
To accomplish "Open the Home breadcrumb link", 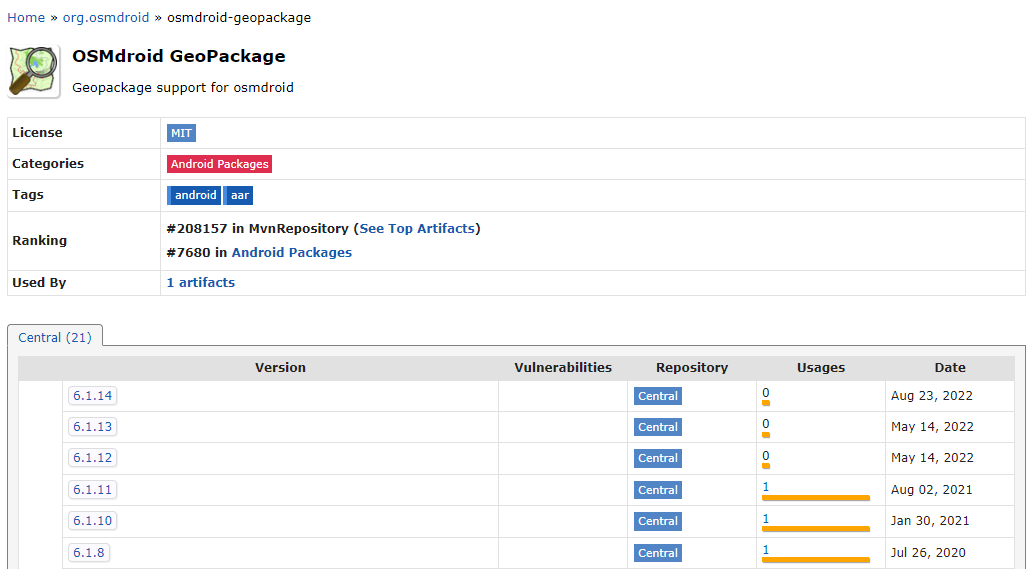I will (x=26, y=17).
